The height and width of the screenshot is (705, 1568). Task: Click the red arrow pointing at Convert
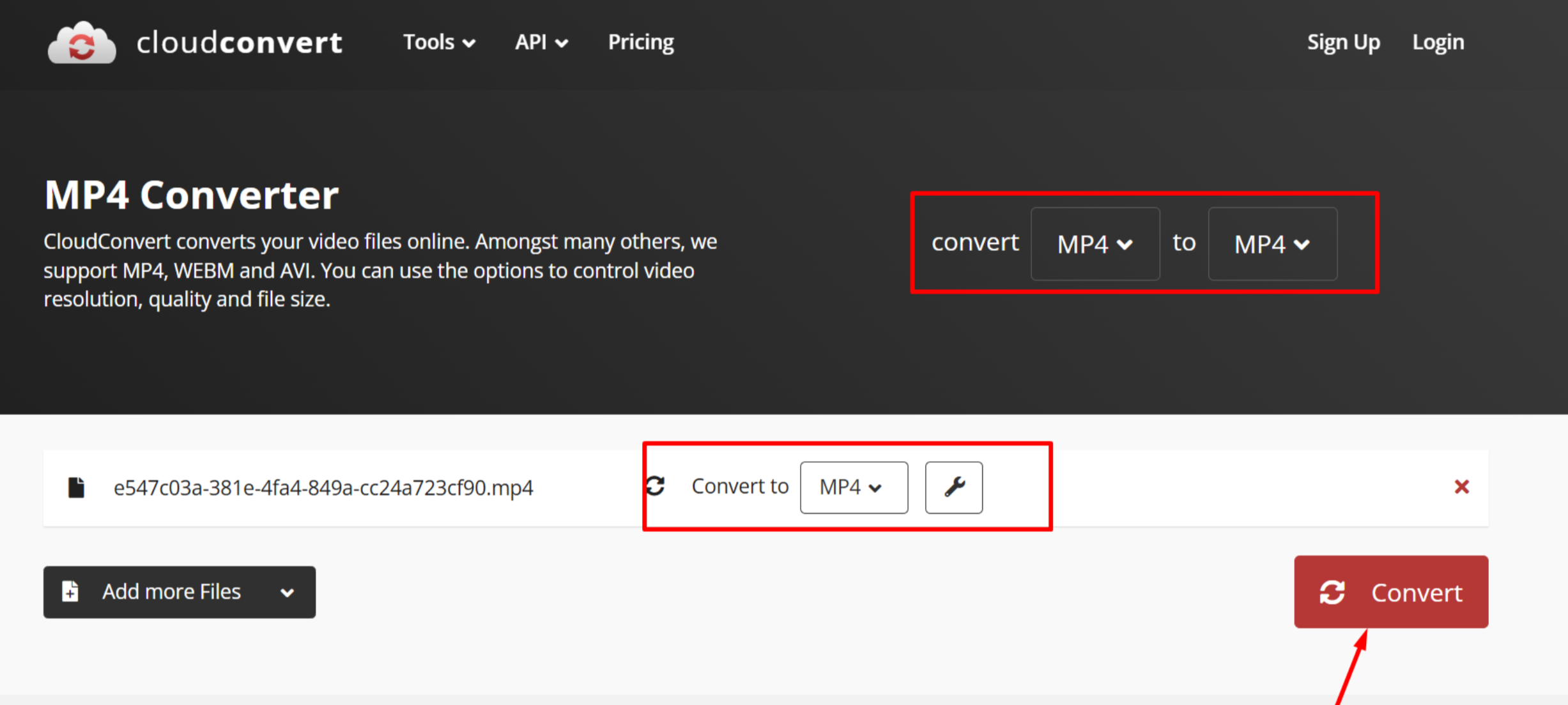[1351, 671]
